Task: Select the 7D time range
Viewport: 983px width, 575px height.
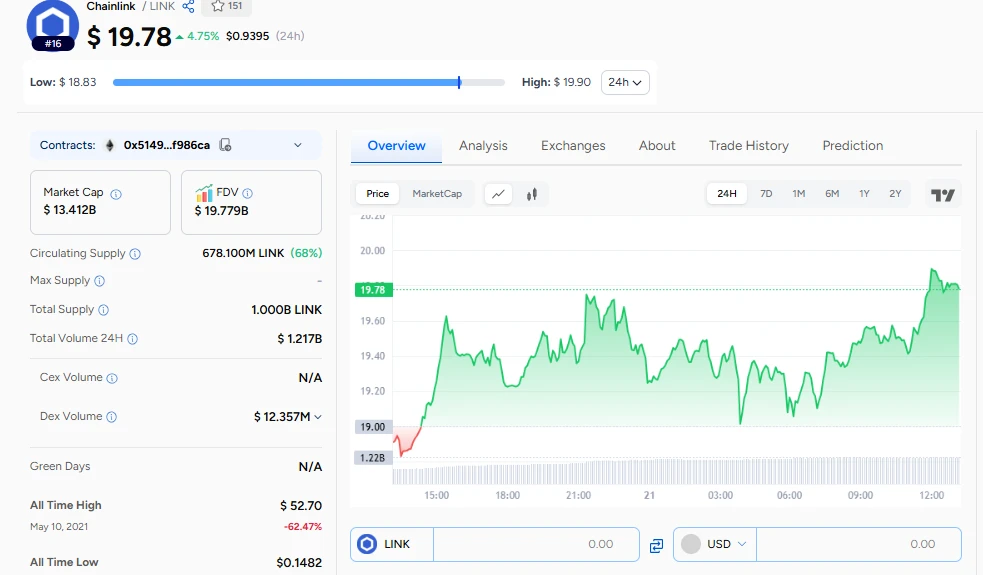Action: pos(766,194)
